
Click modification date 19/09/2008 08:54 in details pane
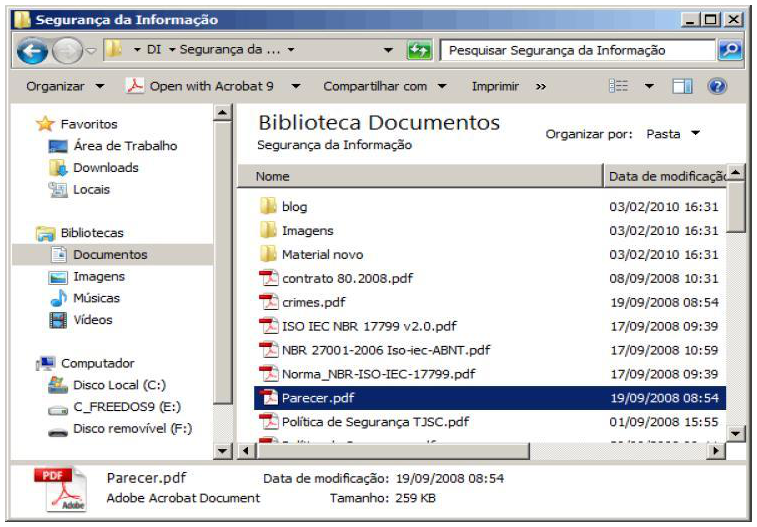point(450,479)
